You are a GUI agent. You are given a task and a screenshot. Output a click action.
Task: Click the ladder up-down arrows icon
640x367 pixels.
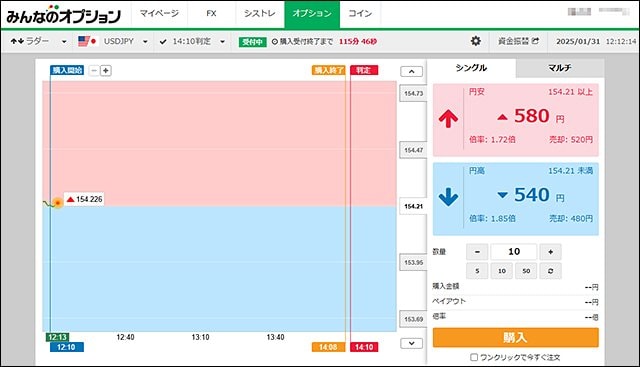pyautogui.click(x=17, y=41)
